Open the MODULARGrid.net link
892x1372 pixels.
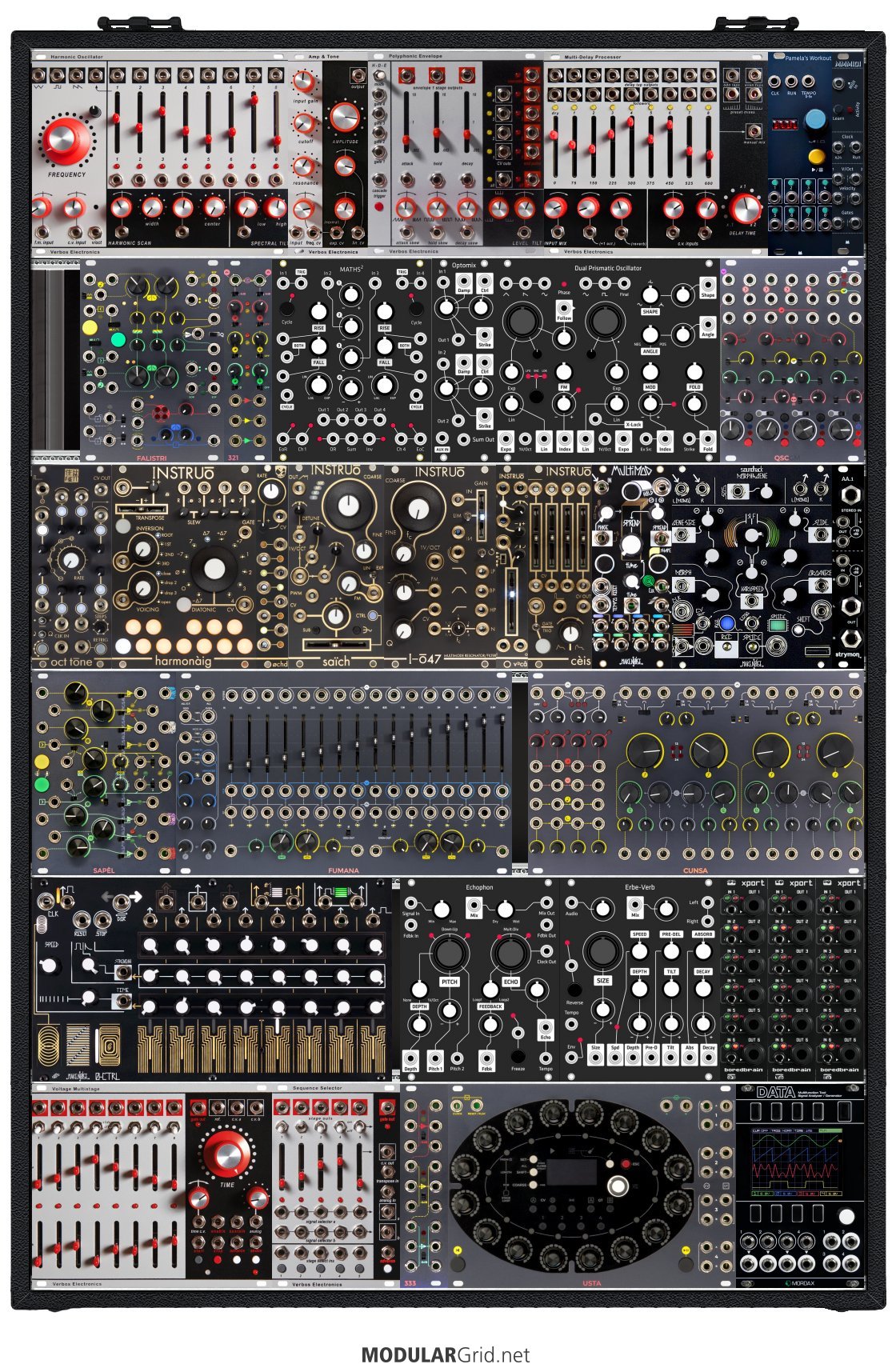point(446,1354)
